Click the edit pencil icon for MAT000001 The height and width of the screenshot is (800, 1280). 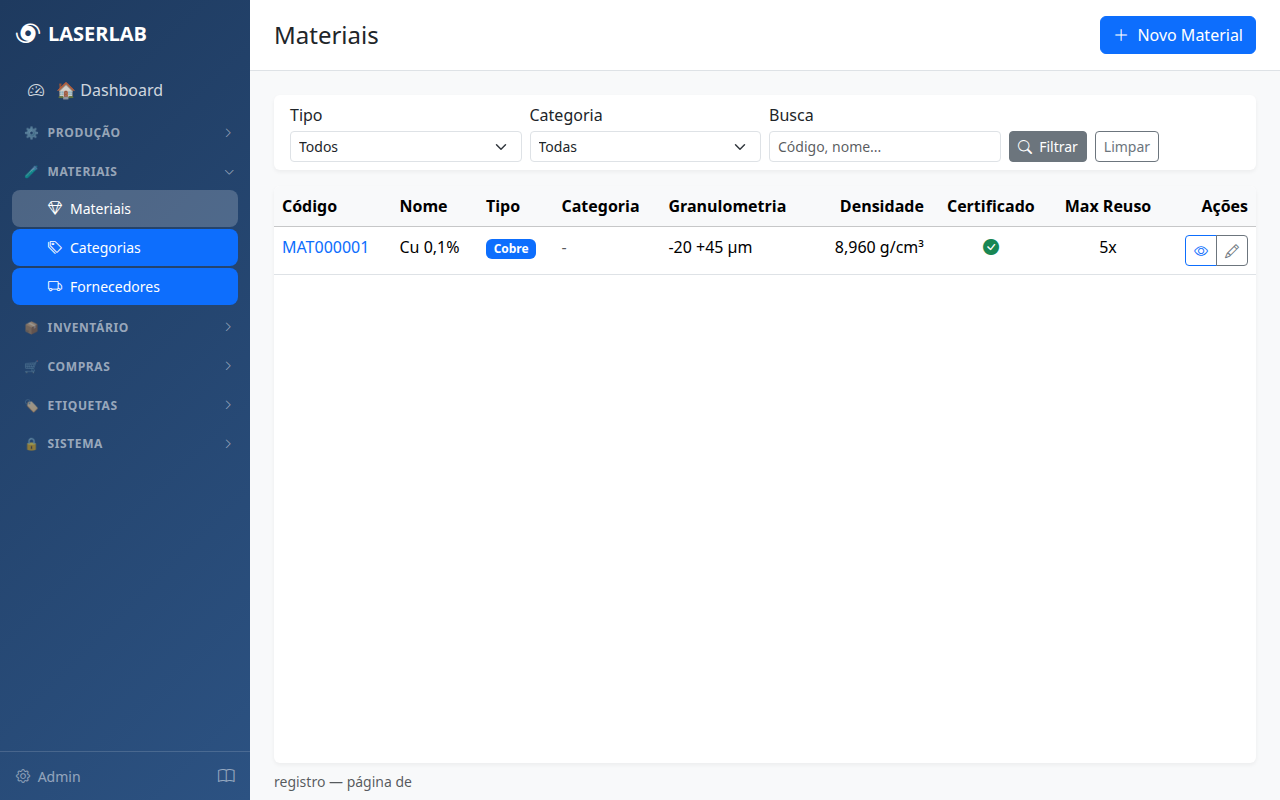[1232, 250]
